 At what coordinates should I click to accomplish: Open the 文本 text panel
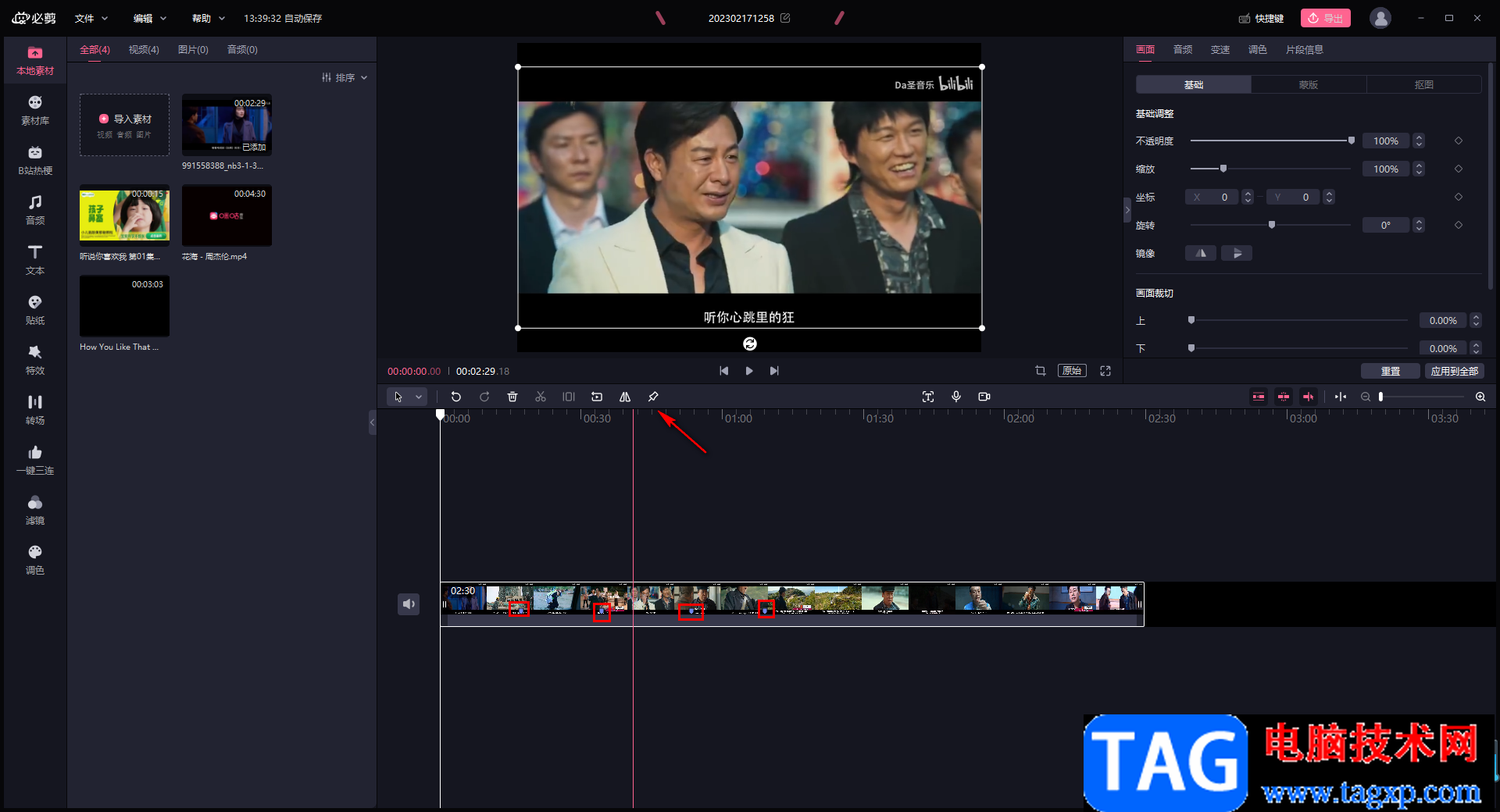pos(35,261)
